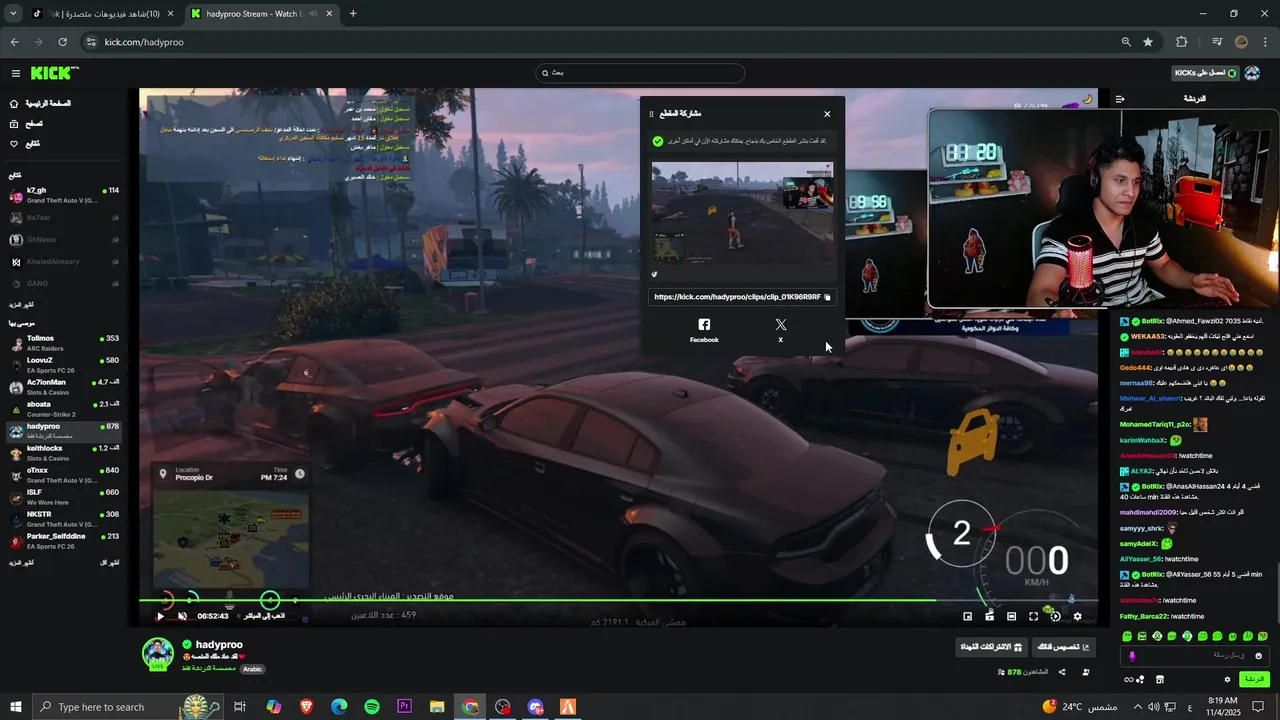Open Tollmos channel in sidebar
The height and width of the screenshot is (720, 1280).
pyautogui.click(x=64, y=343)
